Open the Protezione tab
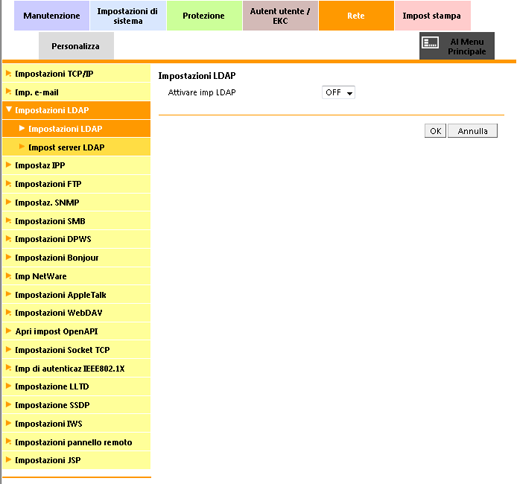517x484 pixels. pyautogui.click(x=204, y=16)
